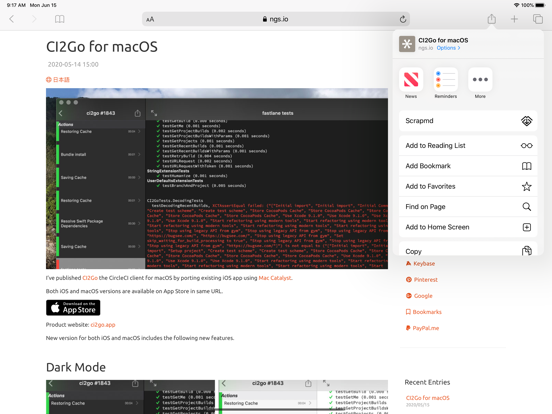The width and height of the screenshot is (552, 414).
Task: Open the dark mode screenshot thumbnail
Action: 130,397
